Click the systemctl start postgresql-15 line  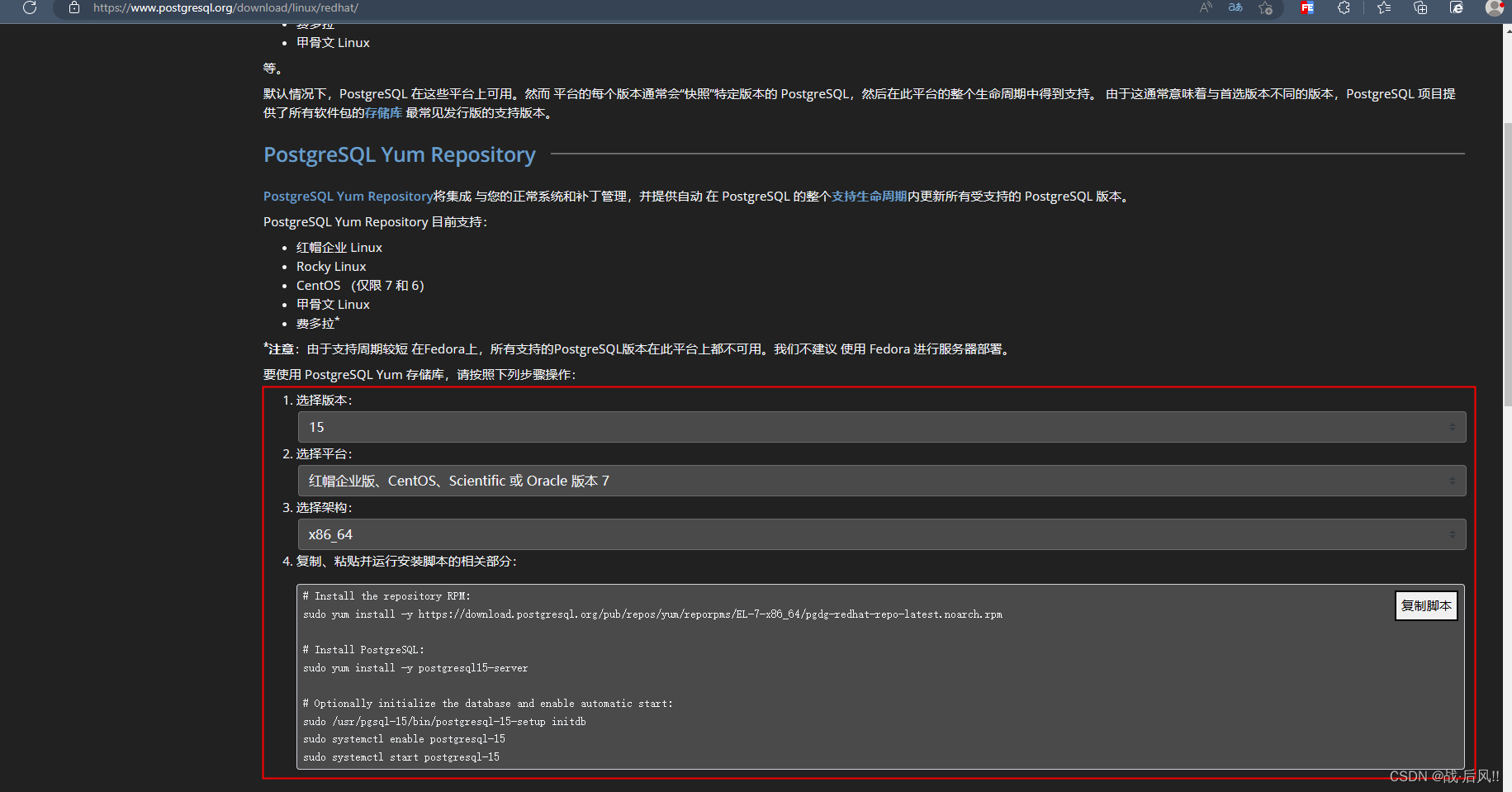[401, 757]
